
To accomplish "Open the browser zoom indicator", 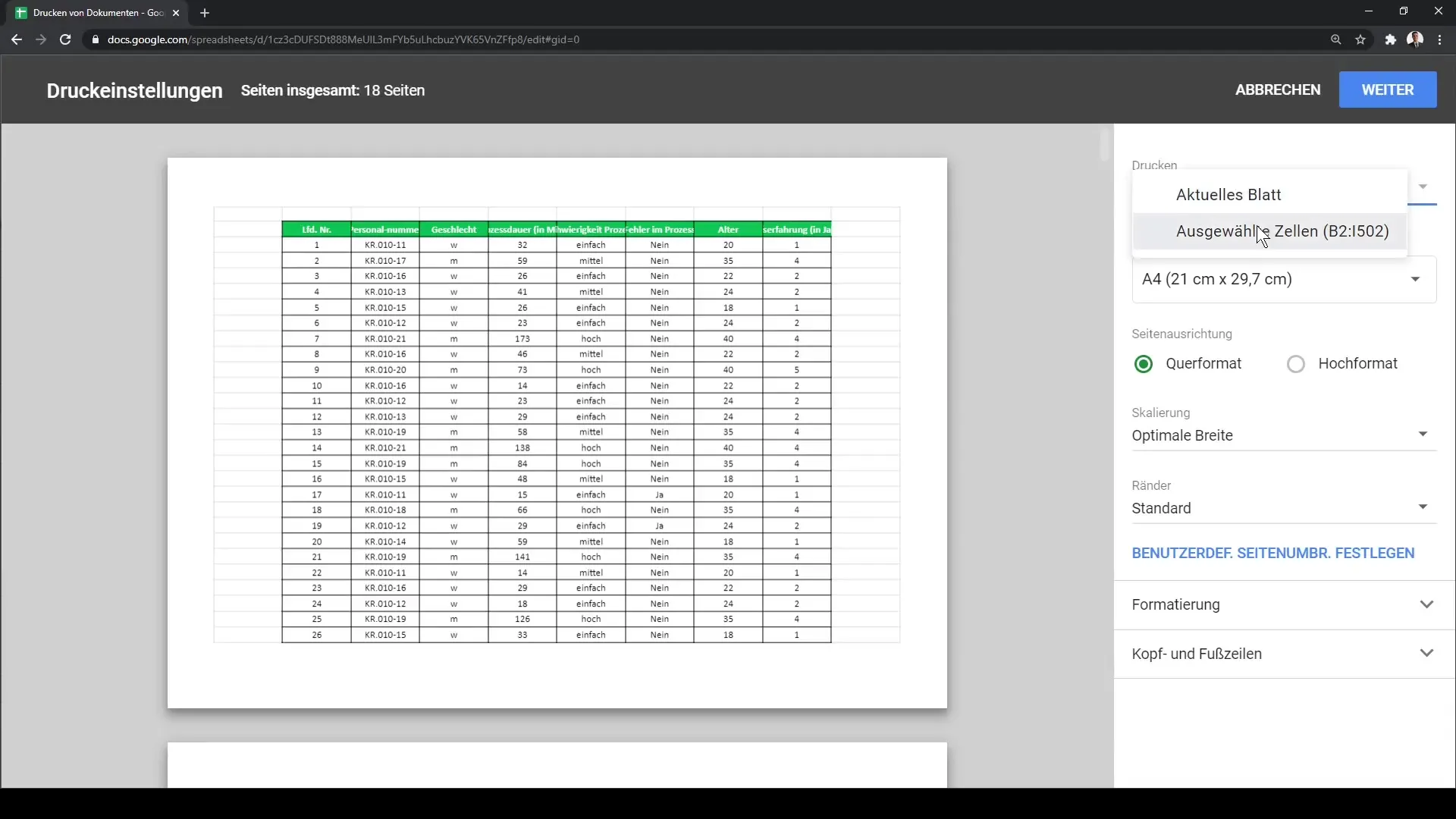I will pos(1336,39).
